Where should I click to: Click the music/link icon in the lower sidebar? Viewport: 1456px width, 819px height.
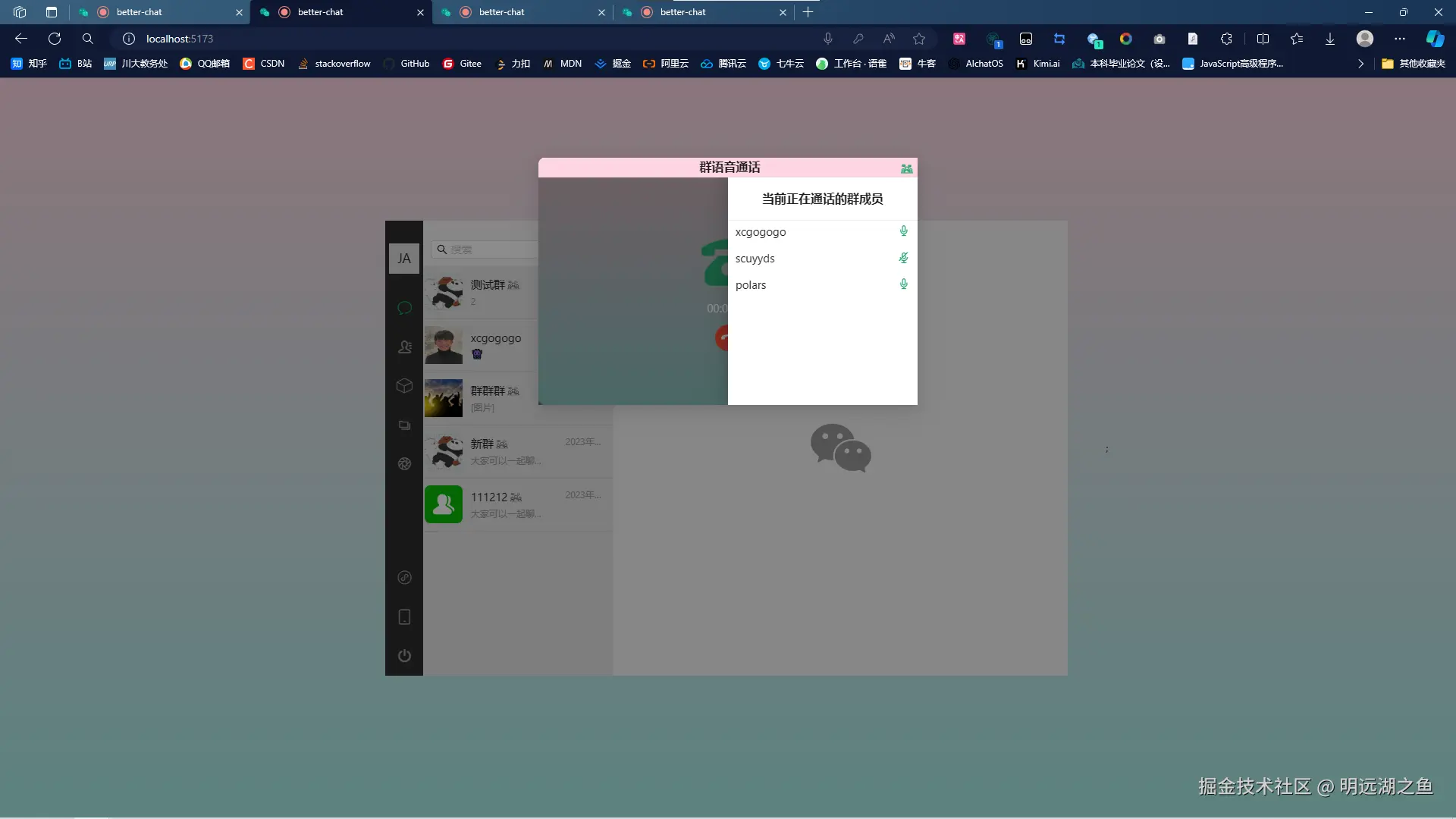404,578
